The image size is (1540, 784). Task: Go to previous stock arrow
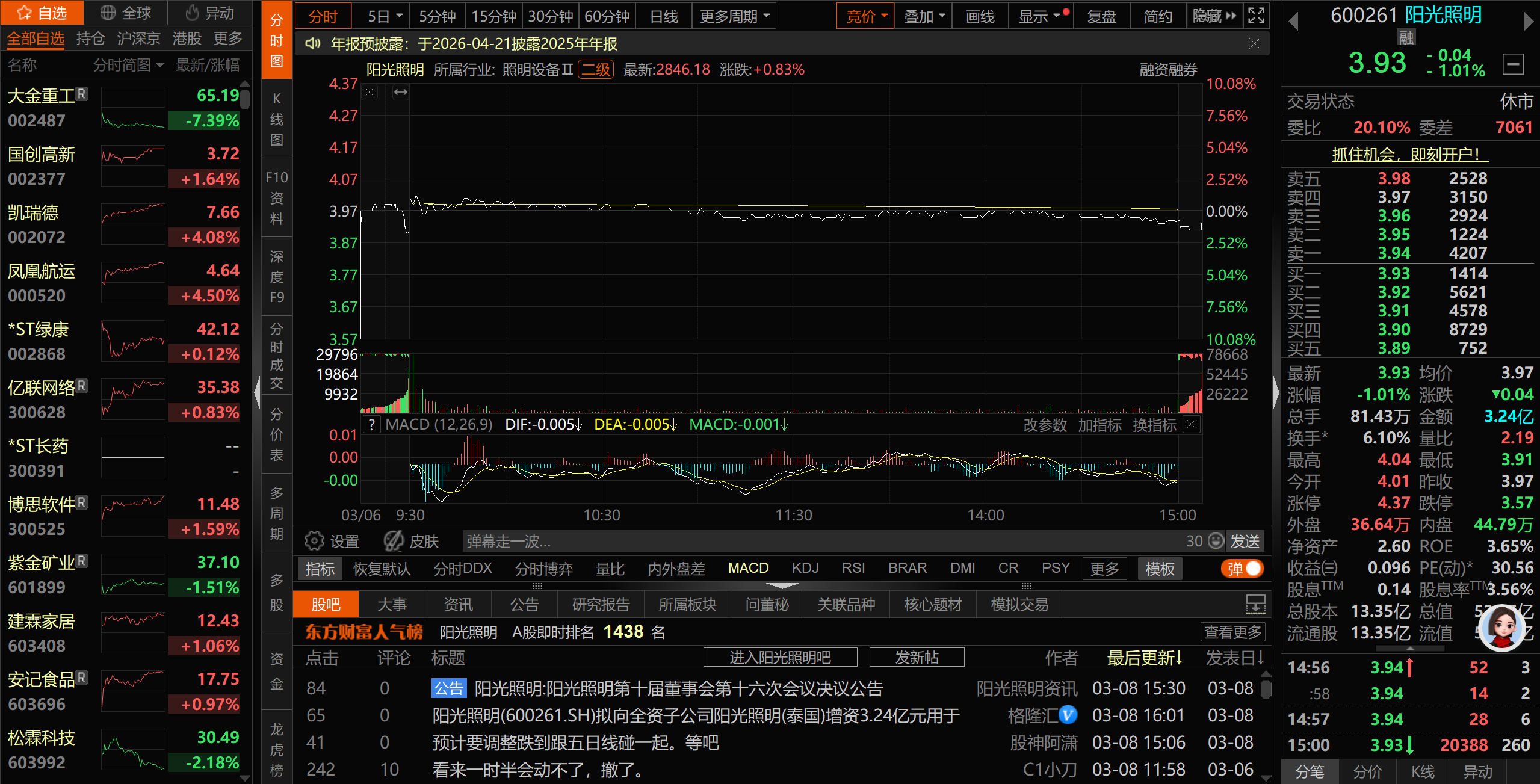coord(1293,22)
